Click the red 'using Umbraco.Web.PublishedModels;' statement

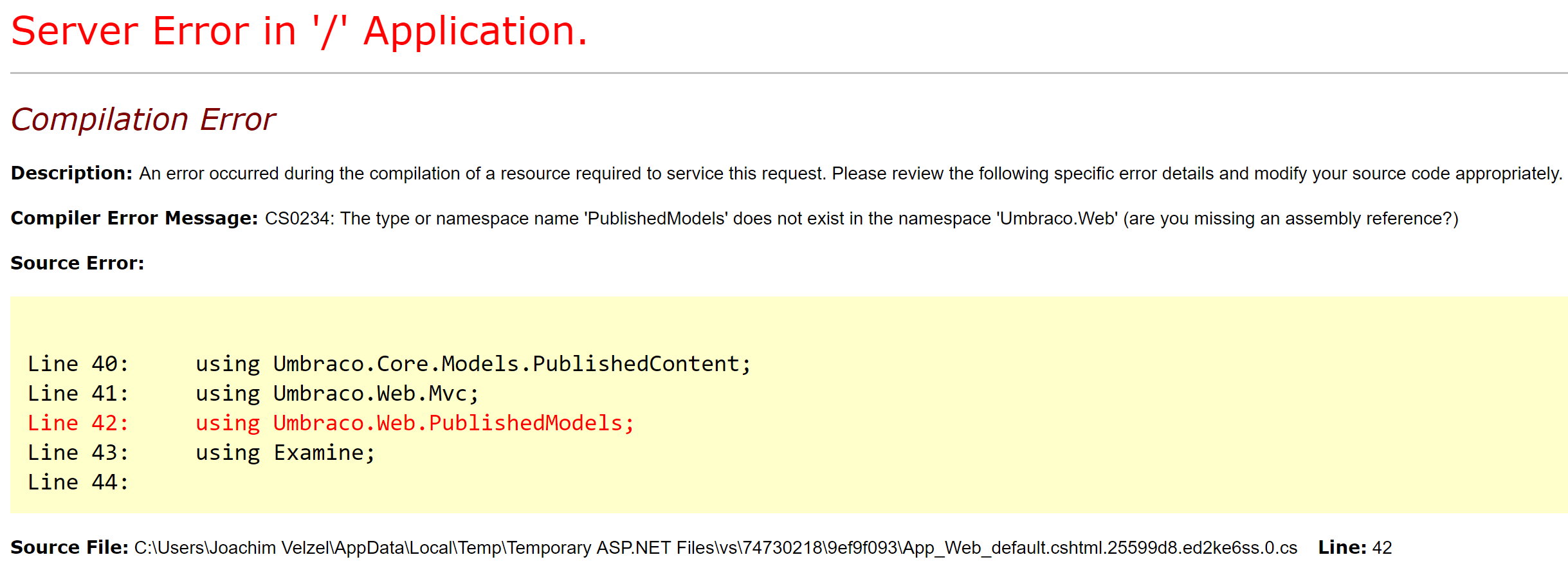[x=415, y=423]
